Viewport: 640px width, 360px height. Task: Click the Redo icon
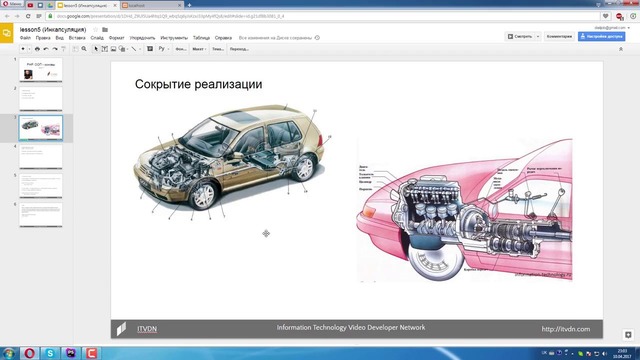click(x=55, y=49)
